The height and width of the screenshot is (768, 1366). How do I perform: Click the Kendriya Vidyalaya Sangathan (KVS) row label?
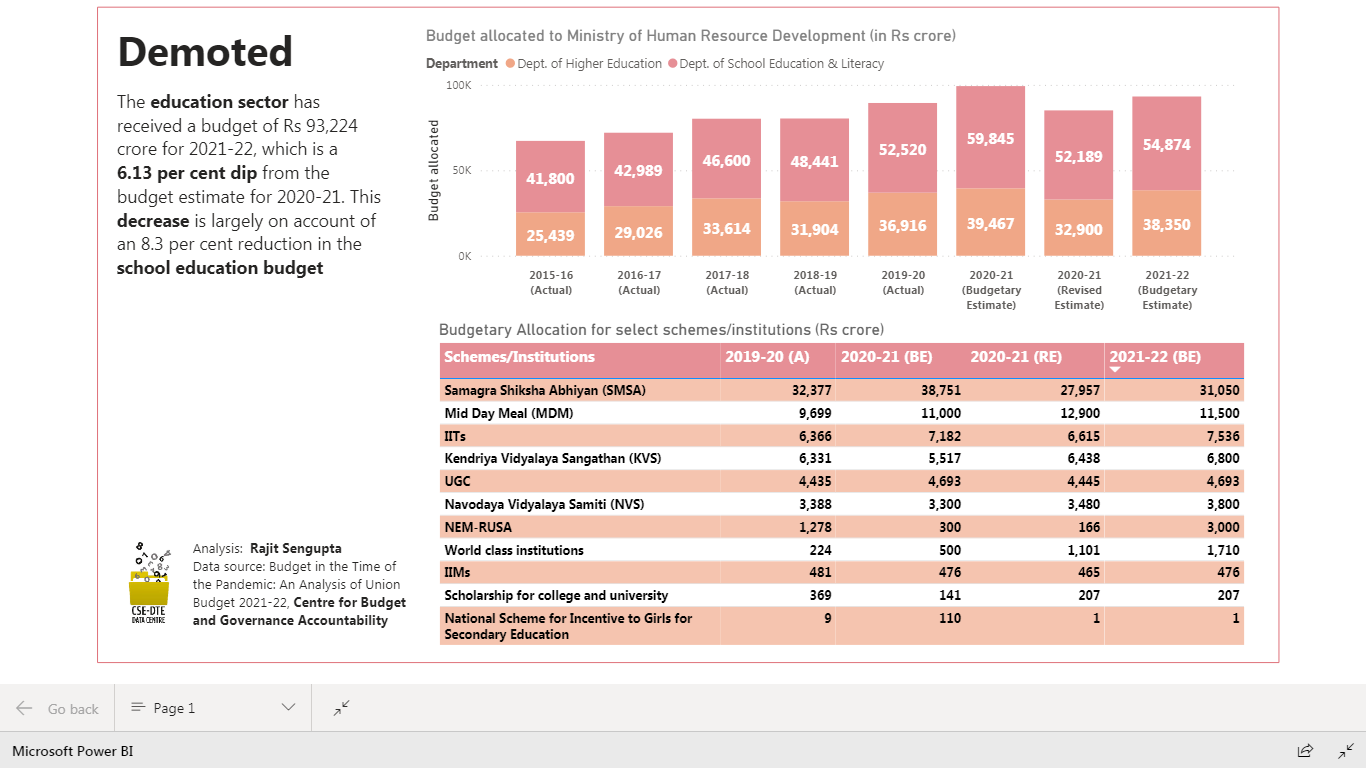click(553, 459)
